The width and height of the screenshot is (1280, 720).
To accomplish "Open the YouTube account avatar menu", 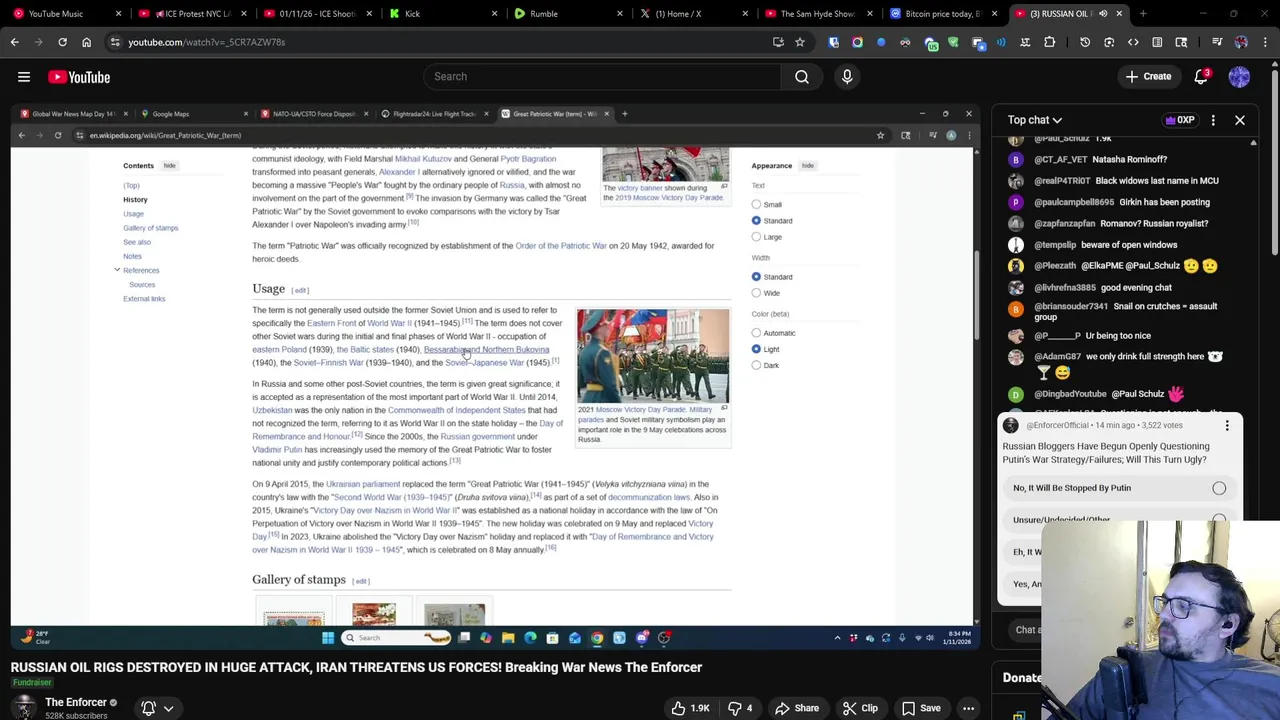I will [x=1239, y=77].
